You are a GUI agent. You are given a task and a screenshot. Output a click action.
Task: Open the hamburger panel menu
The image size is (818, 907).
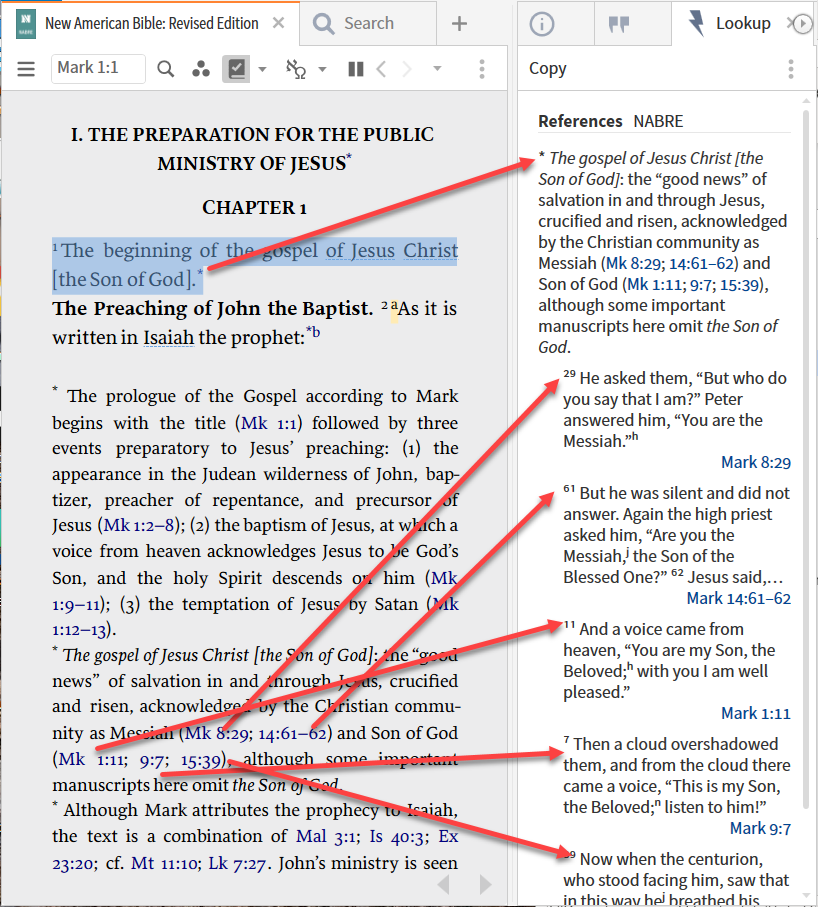coord(26,69)
